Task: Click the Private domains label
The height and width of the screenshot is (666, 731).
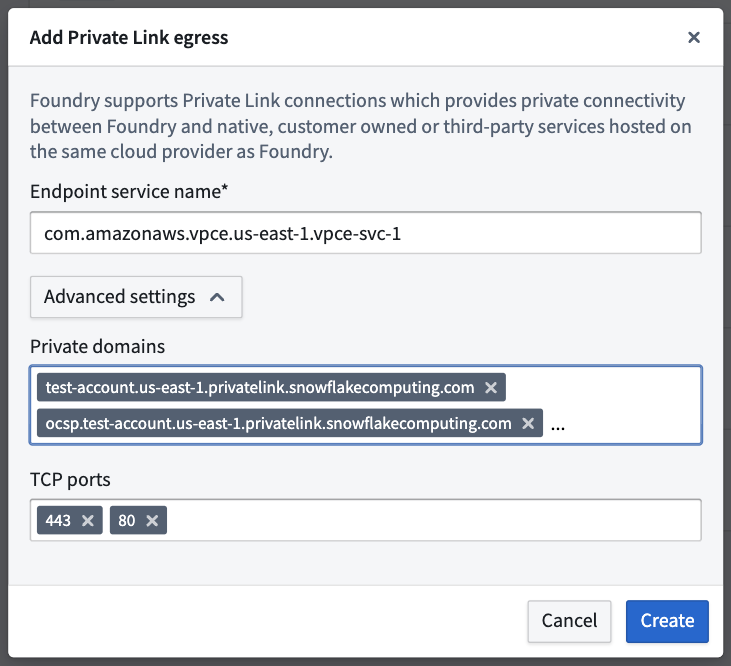Action: coord(97,347)
